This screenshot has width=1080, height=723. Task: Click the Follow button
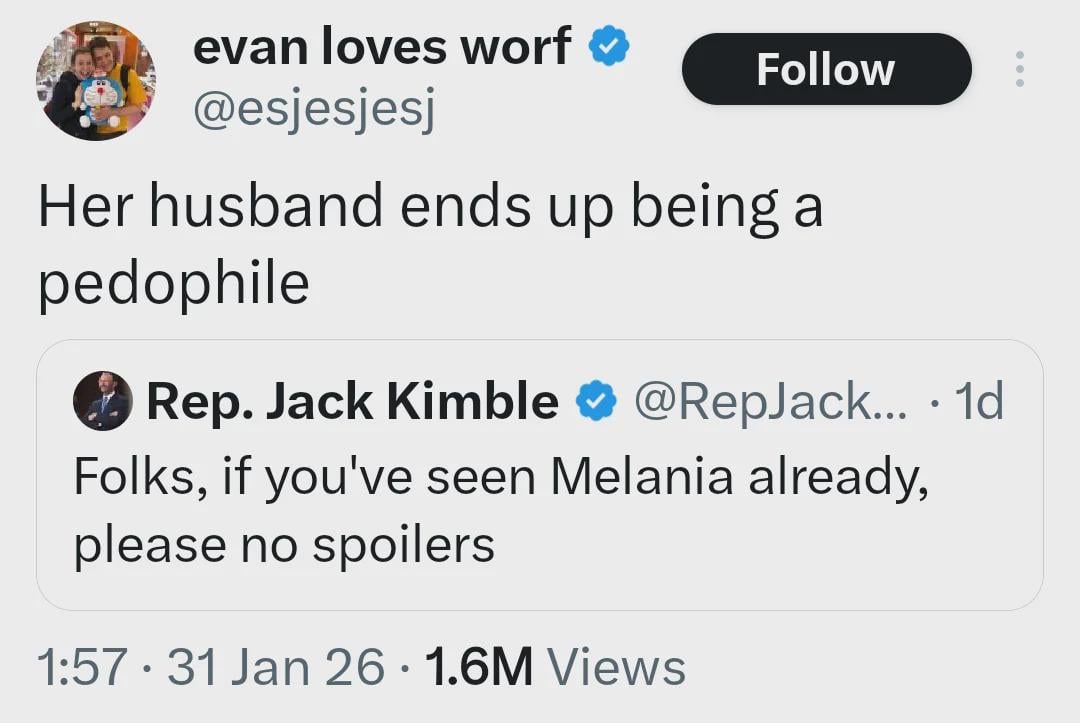[x=826, y=69]
